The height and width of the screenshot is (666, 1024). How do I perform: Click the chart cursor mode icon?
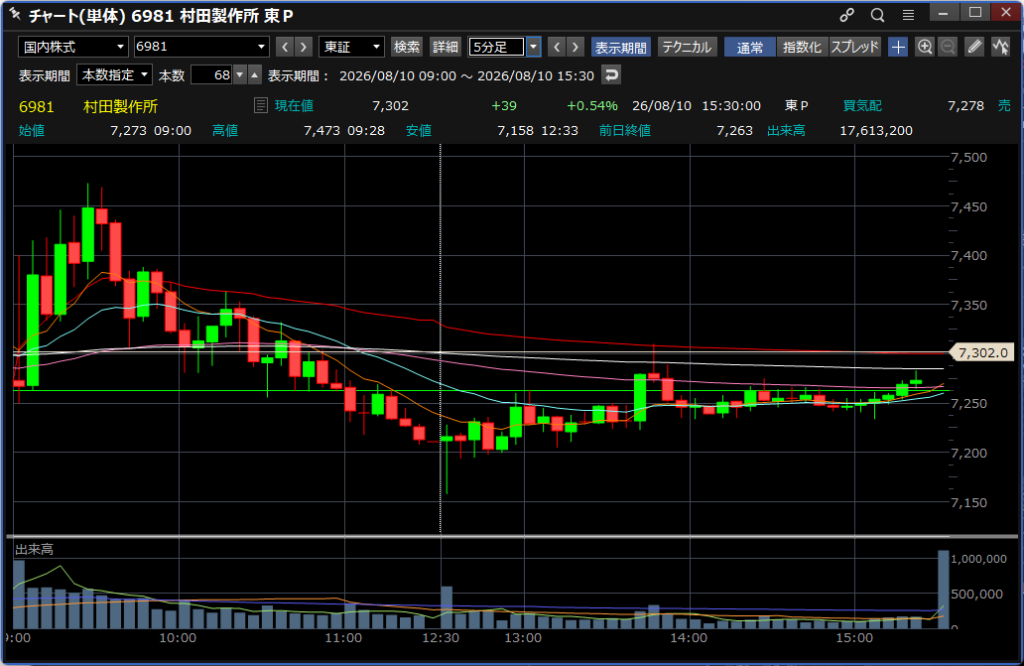click(x=1000, y=47)
